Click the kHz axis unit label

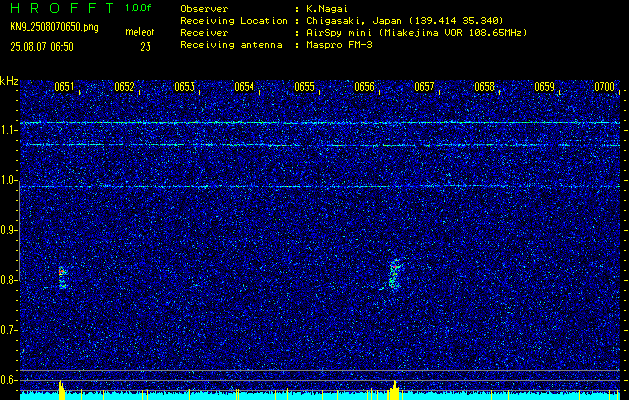coord(9,81)
